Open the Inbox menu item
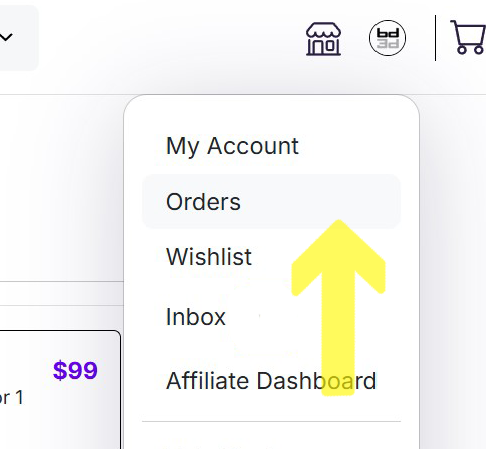This screenshot has height=449, width=486. pos(196,317)
